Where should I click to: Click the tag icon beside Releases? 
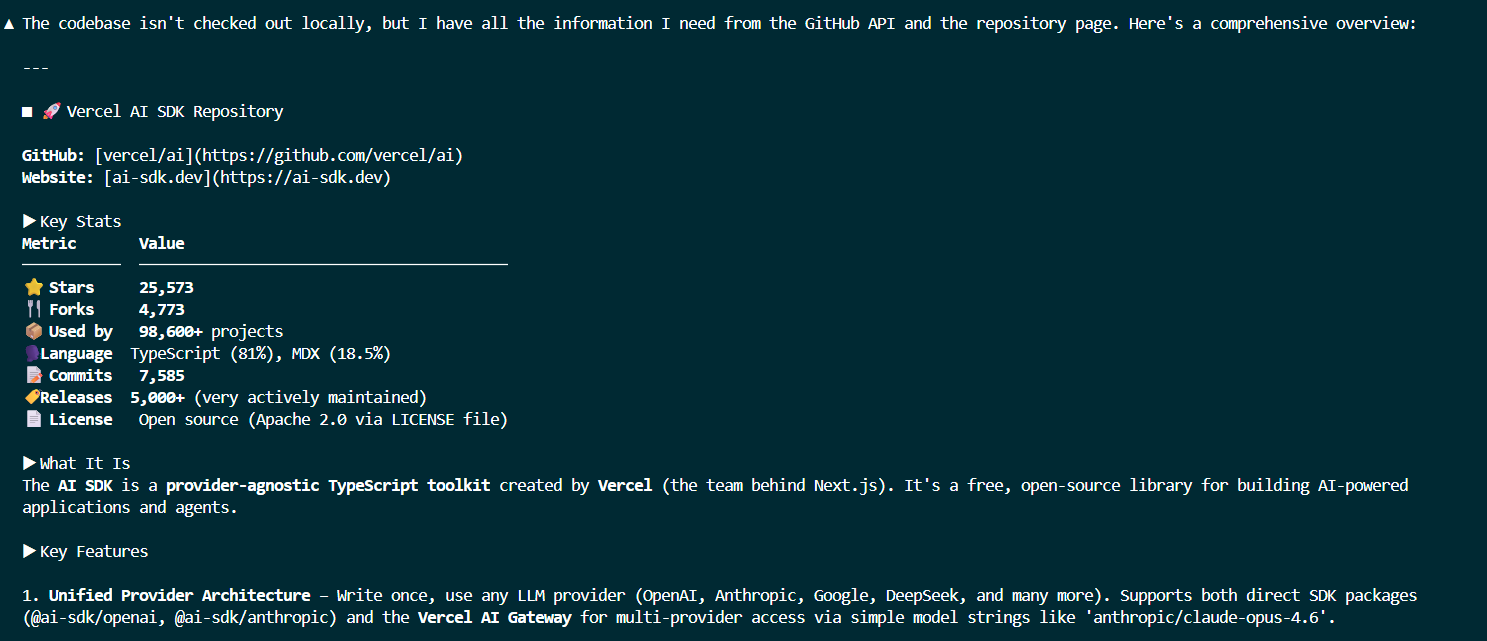(31, 398)
